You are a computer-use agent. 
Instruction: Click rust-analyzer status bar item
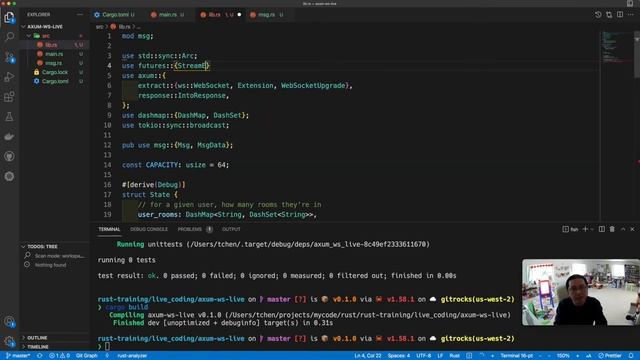click(x=132, y=356)
